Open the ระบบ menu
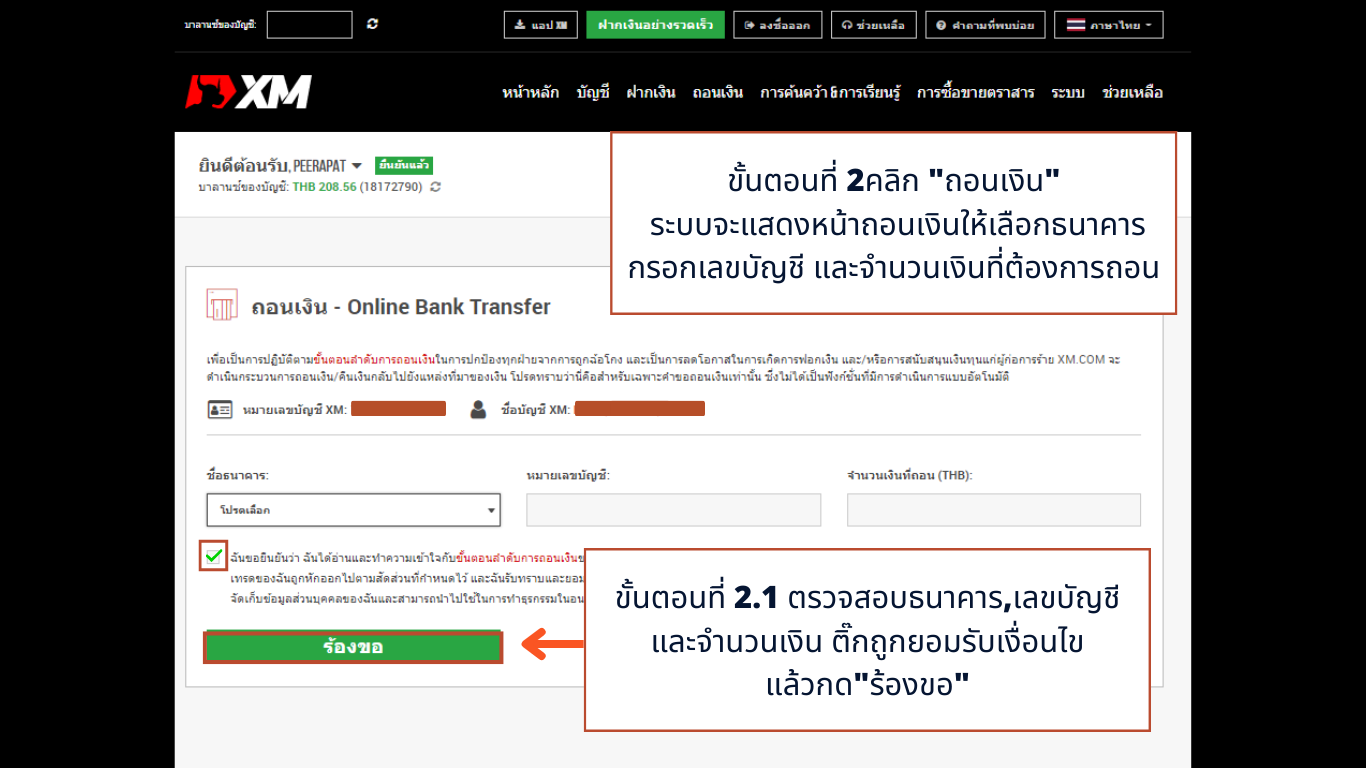 1068,93
